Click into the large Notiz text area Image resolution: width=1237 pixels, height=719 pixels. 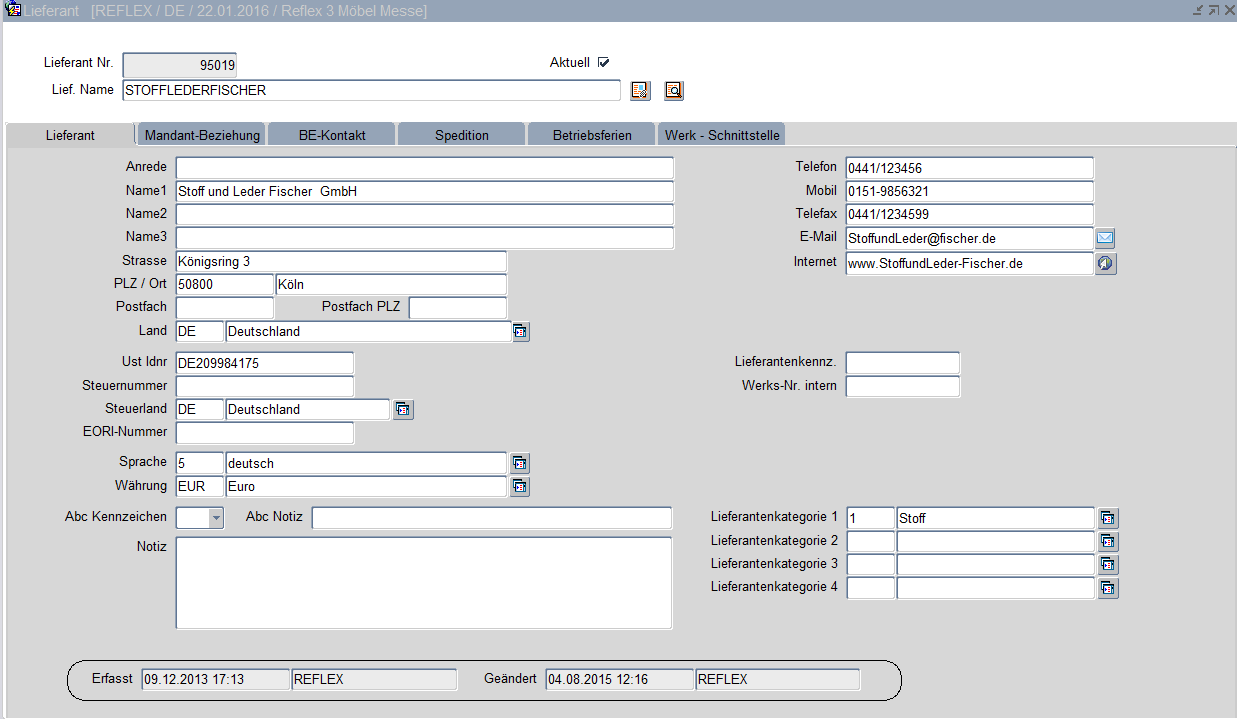coord(423,583)
